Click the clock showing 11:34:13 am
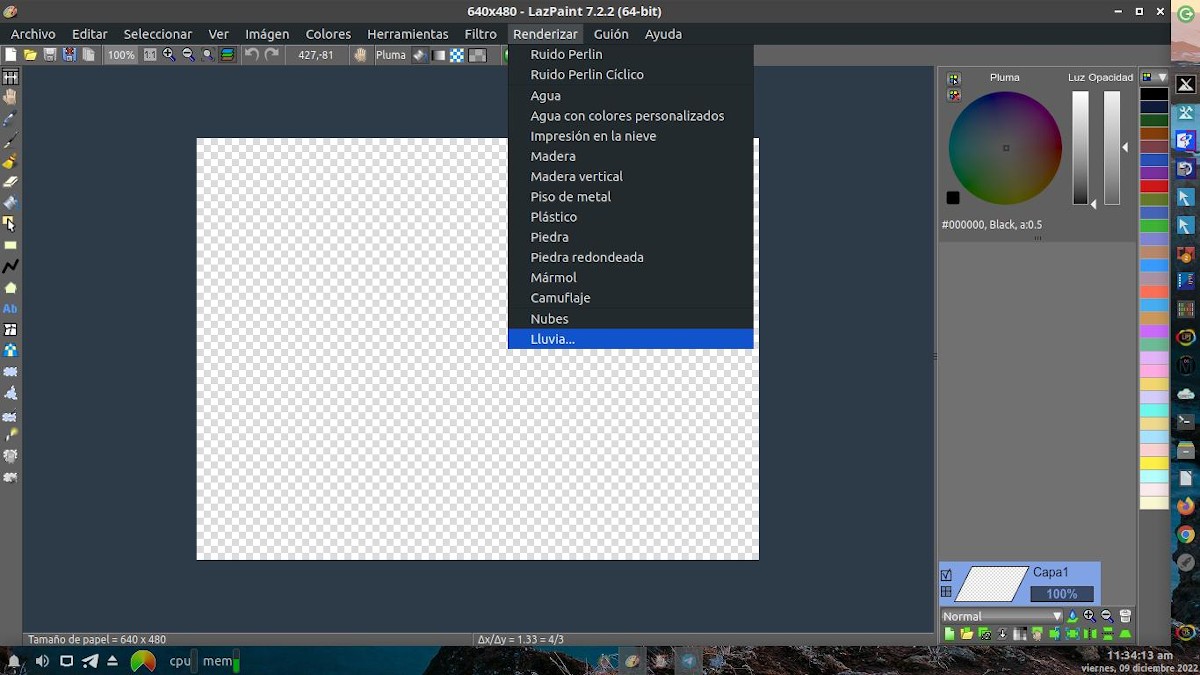Viewport: 1200px width, 675px height. 1139,655
